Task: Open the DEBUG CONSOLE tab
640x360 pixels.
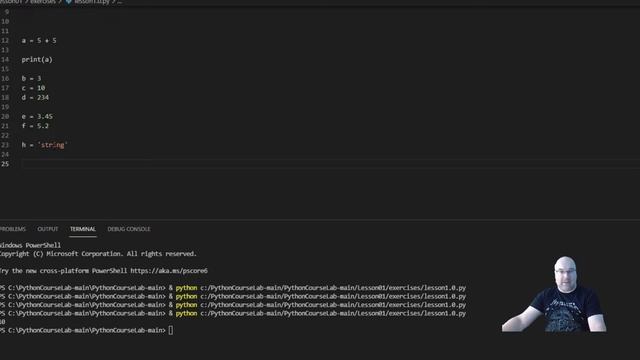Action: point(129,229)
